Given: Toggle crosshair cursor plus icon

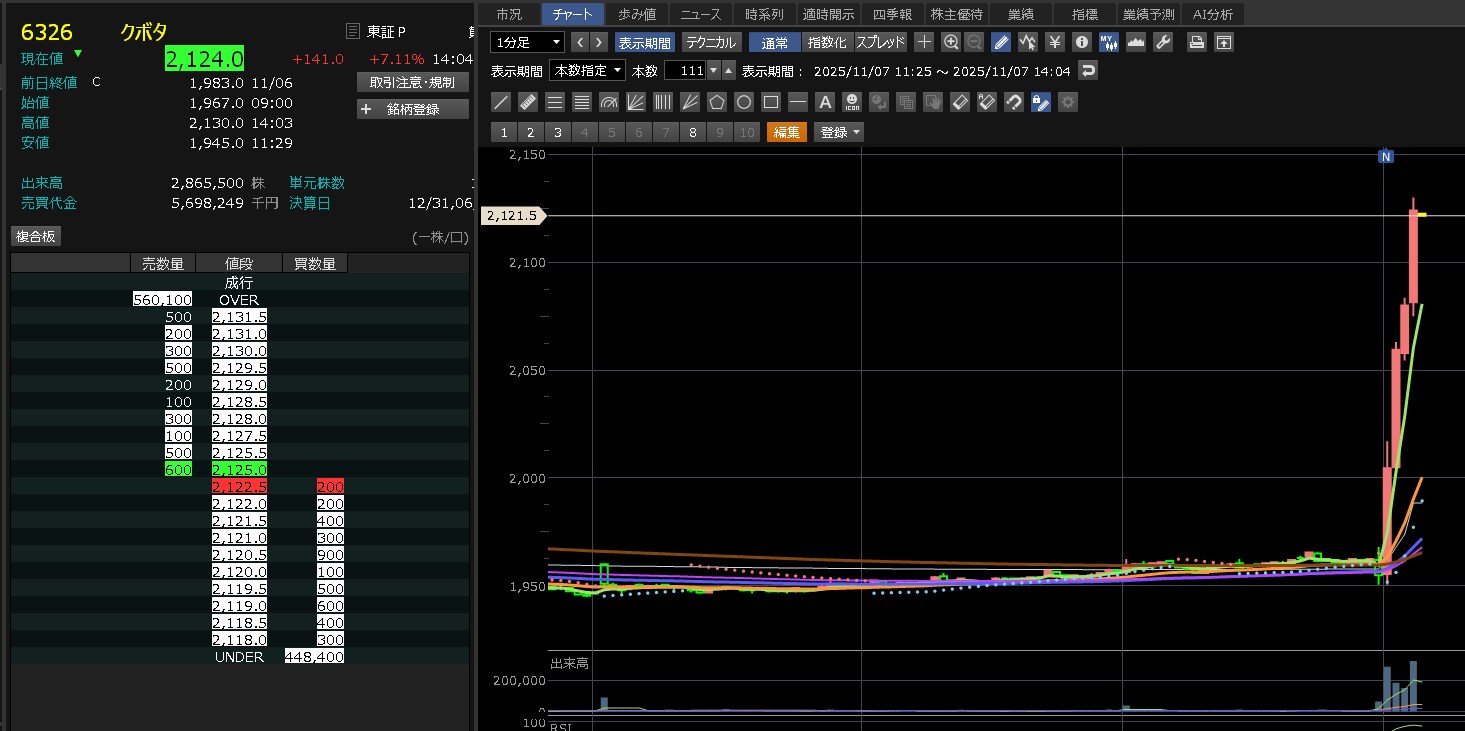Looking at the screenshot, I should 924,42.
